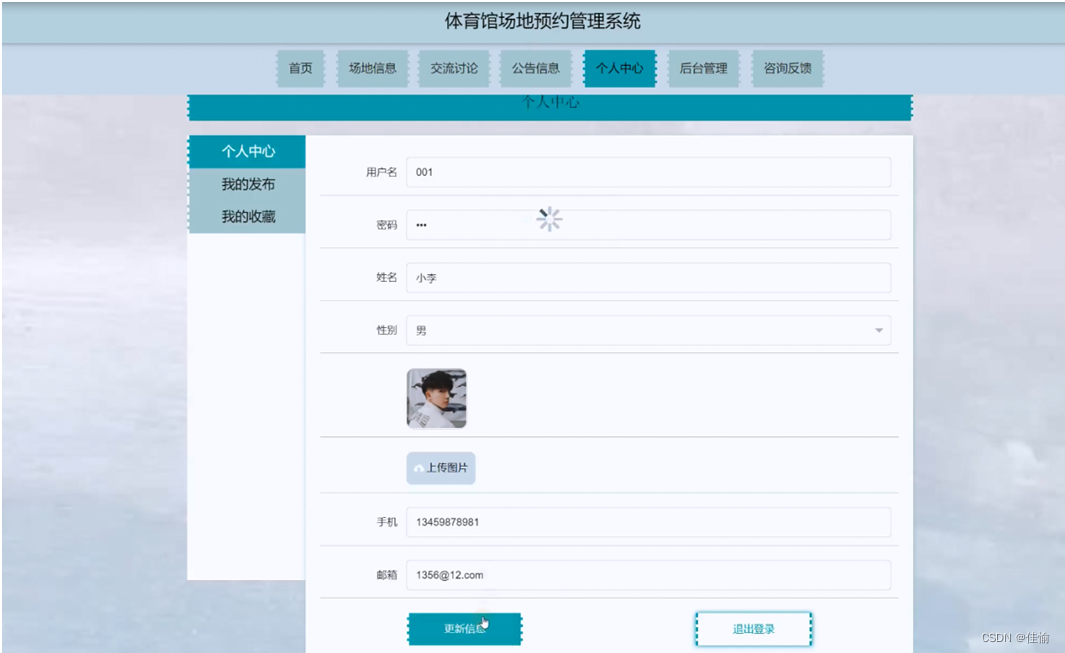The height and width of the screenshot is (653, 1065).
Task: Click the cloud icon on upload button
Action: [x=418, y=469]
